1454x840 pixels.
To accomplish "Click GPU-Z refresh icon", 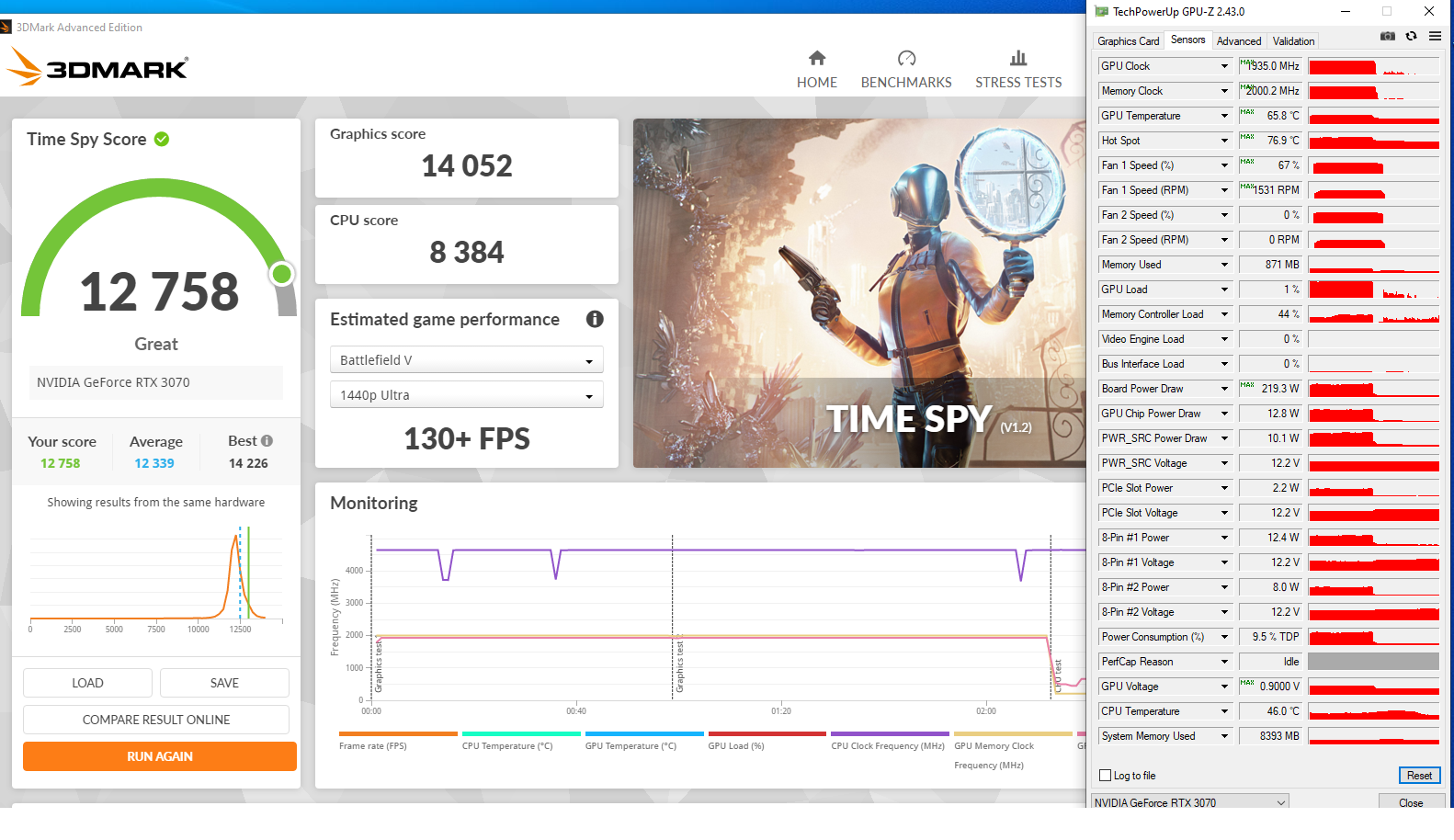I will click(1411, 36).
